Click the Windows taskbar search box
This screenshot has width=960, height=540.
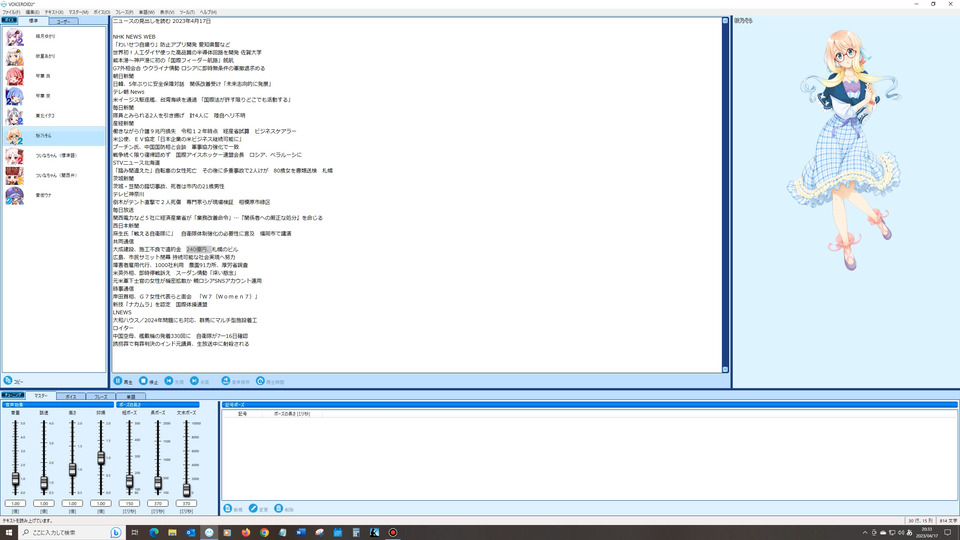(x=70, y=533)
